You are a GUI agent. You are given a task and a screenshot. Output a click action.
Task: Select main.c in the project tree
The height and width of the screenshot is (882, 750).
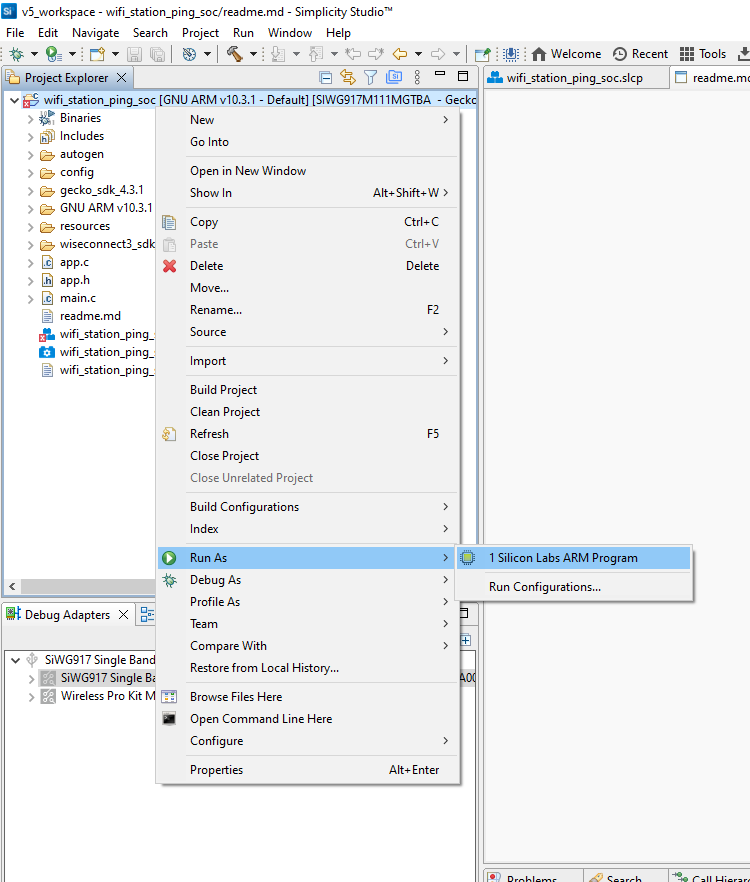click(x=78, y=298)
